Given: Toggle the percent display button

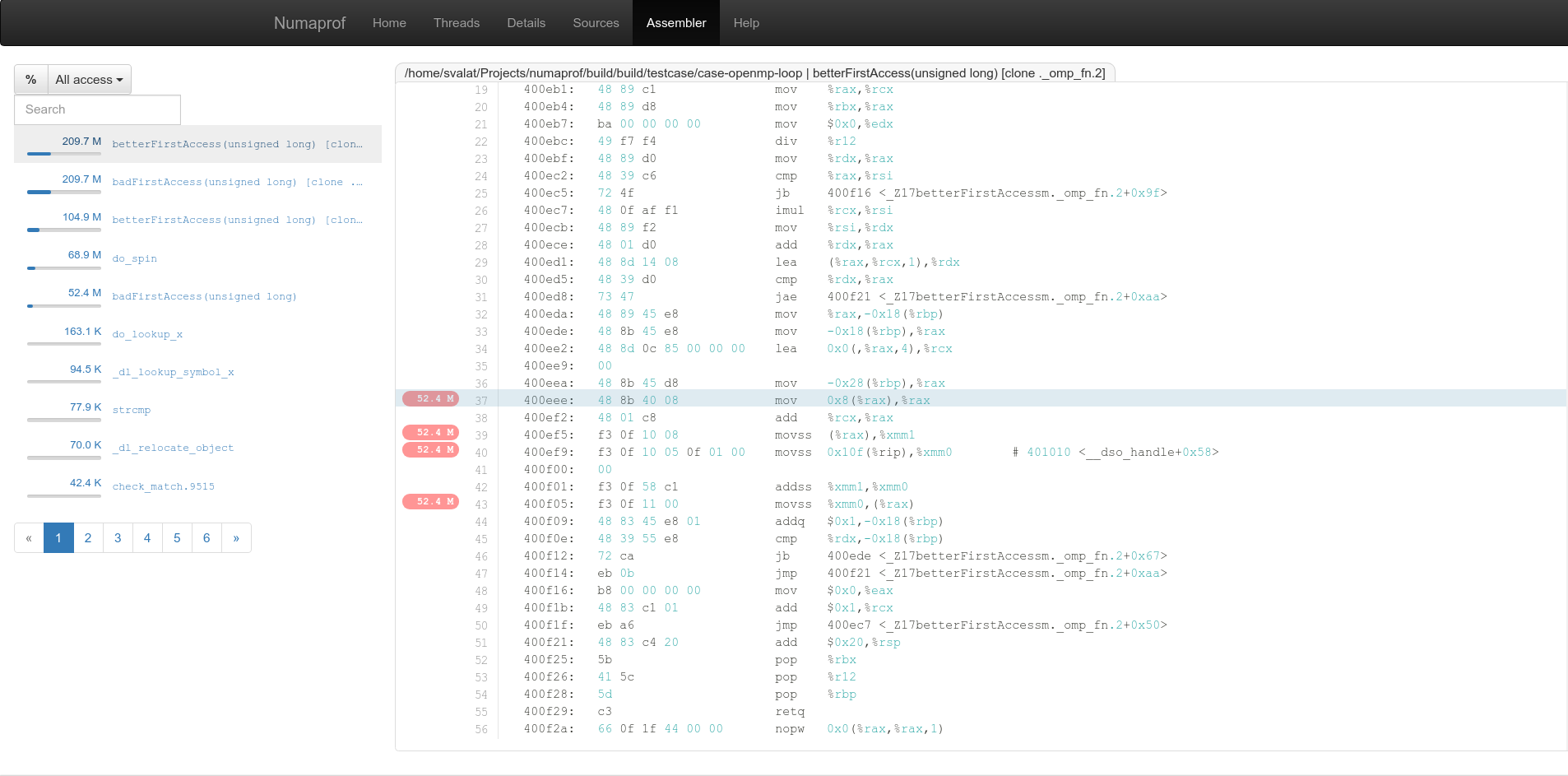Looking at the screenshot, I should [31, 80].
